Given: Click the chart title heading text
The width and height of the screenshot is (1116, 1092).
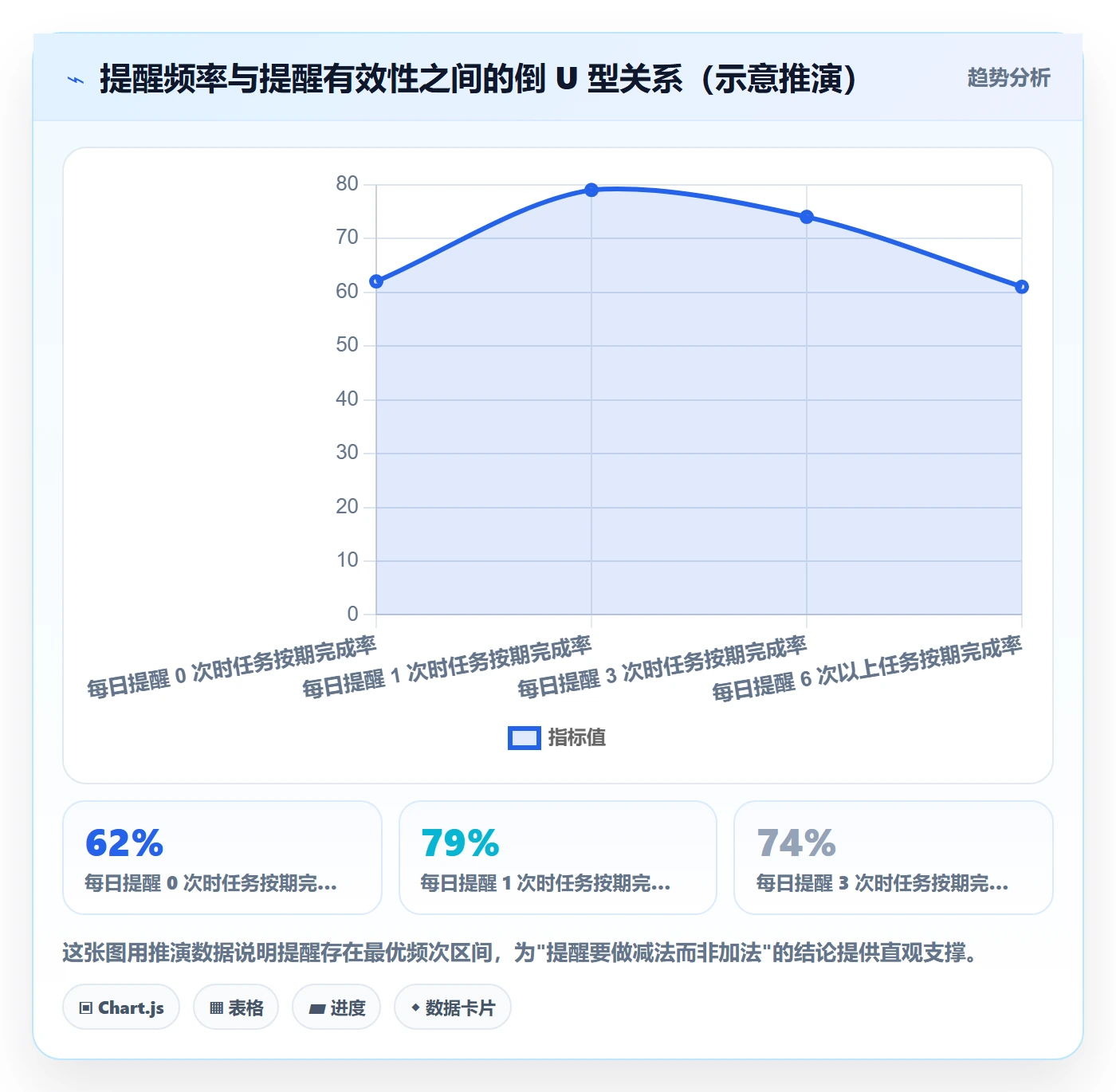Looking at the screenshot, I should point(479,79).
